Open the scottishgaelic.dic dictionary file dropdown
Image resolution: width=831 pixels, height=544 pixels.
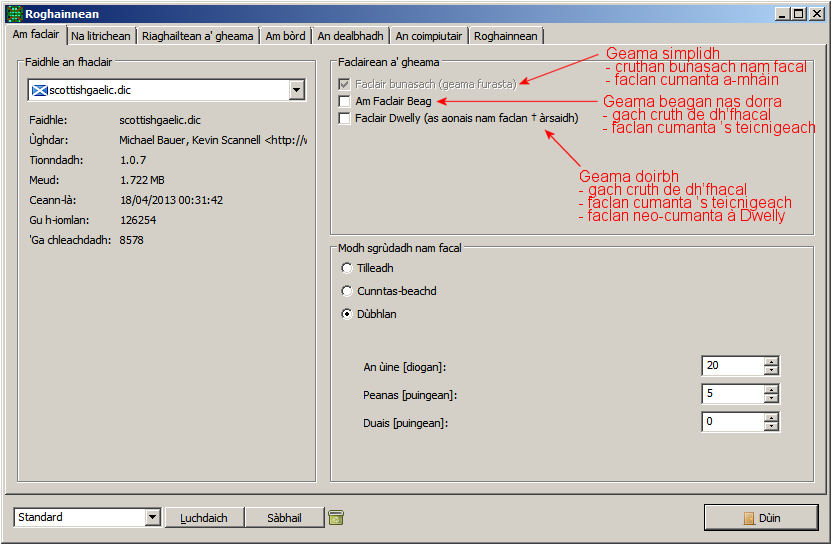[296, 90]
